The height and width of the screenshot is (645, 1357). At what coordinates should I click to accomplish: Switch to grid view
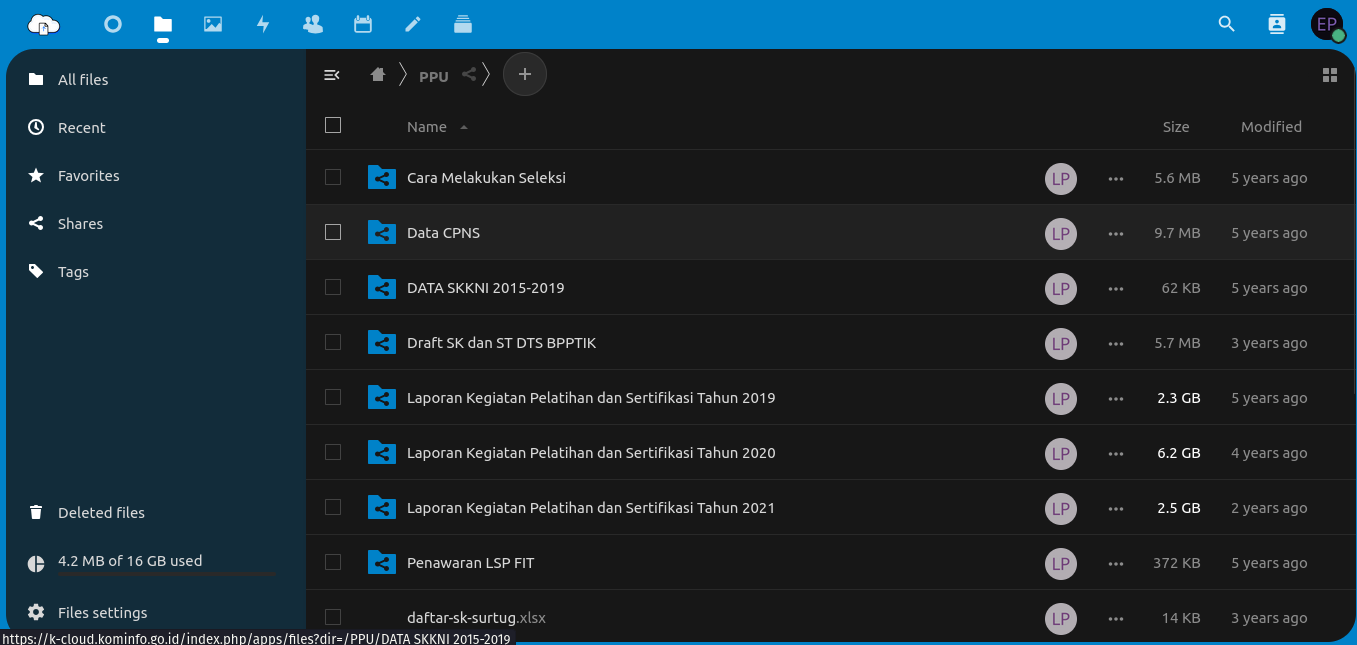[1329, 75]
